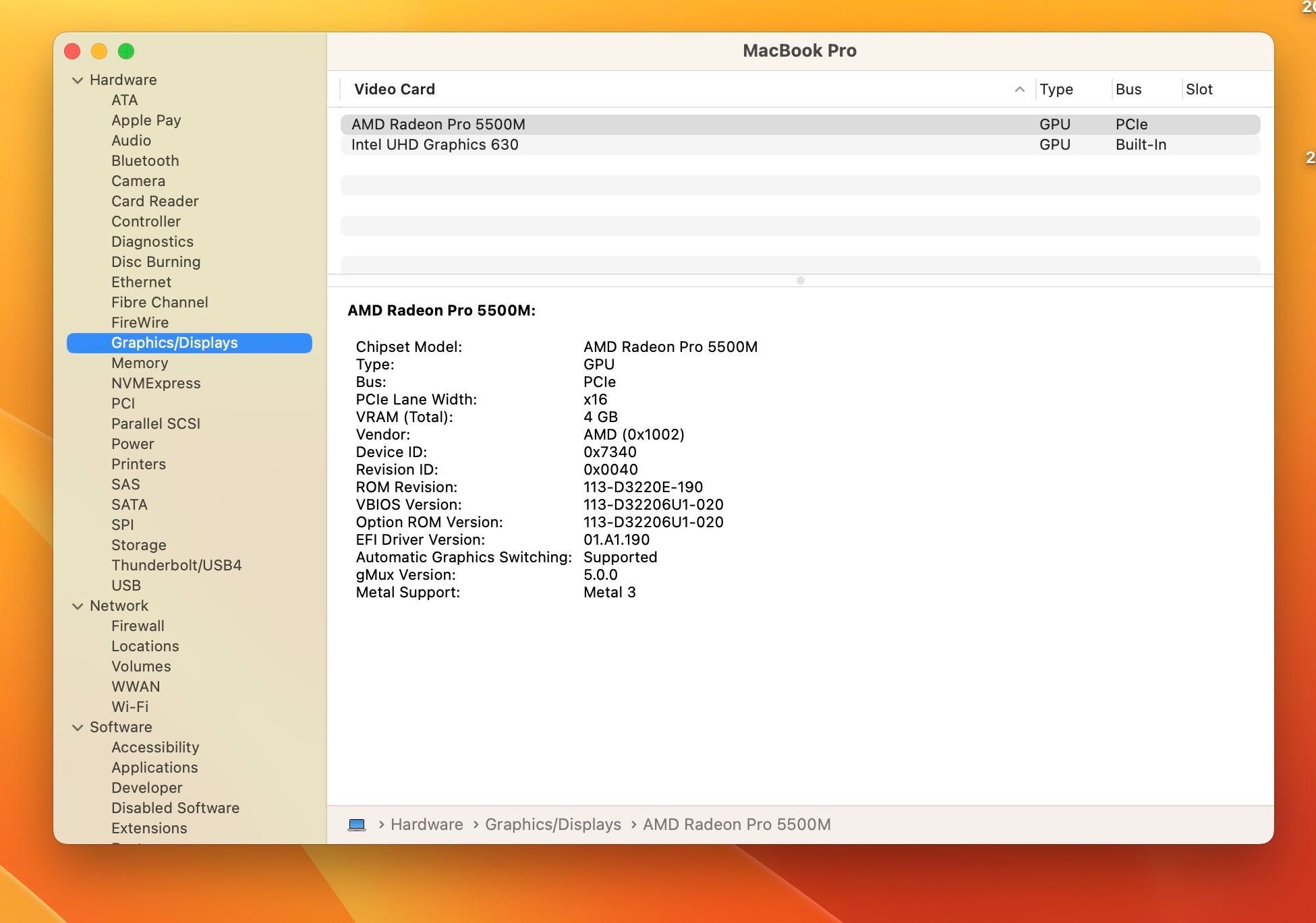Select Graphics/Displays in sidebar

click(190, 343)
